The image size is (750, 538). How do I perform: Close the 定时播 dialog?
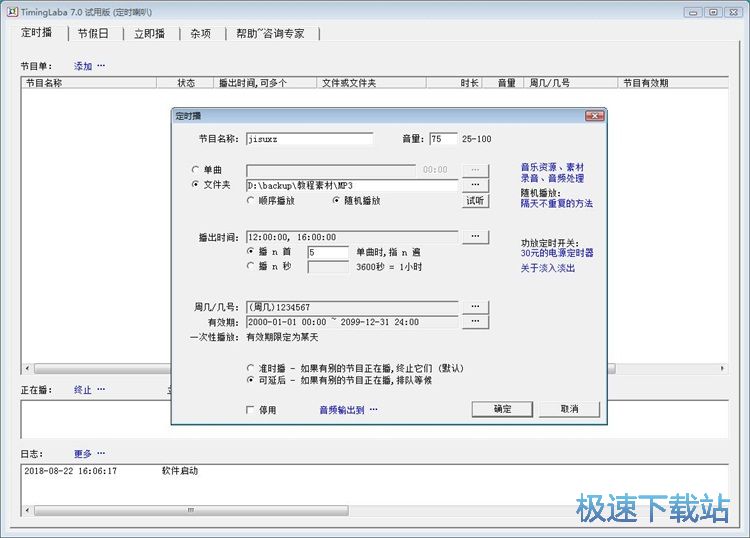pyautogui.click(x=595, y=116)
